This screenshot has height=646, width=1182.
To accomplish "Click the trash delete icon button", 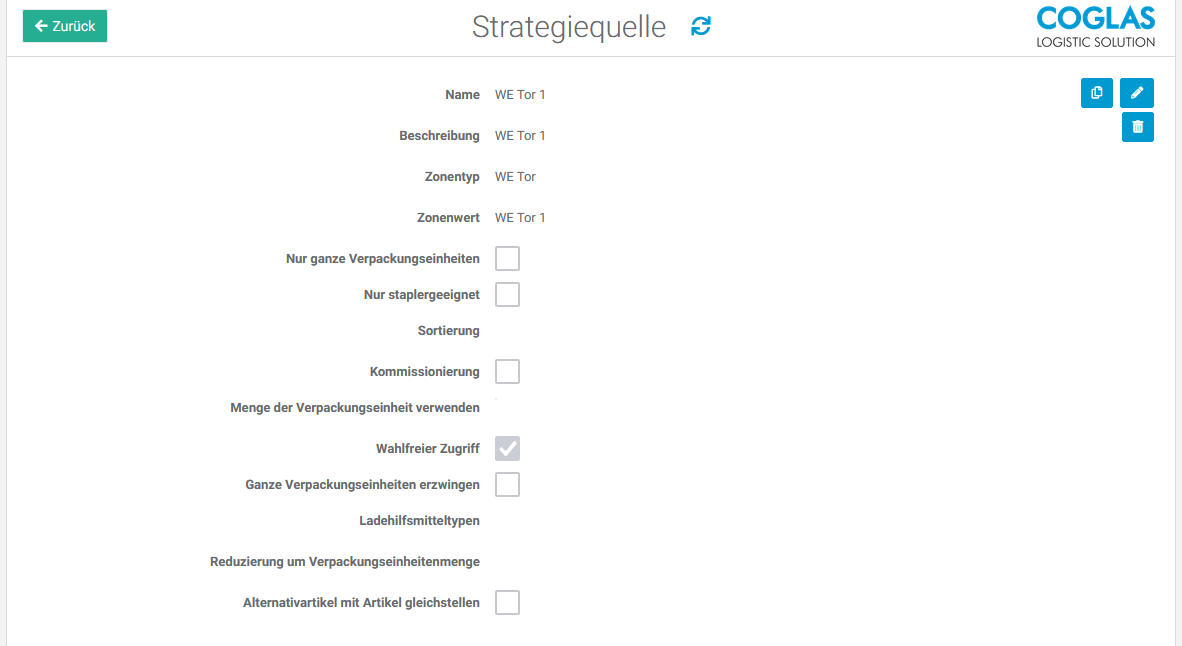I will click(x=1137, y=127).
